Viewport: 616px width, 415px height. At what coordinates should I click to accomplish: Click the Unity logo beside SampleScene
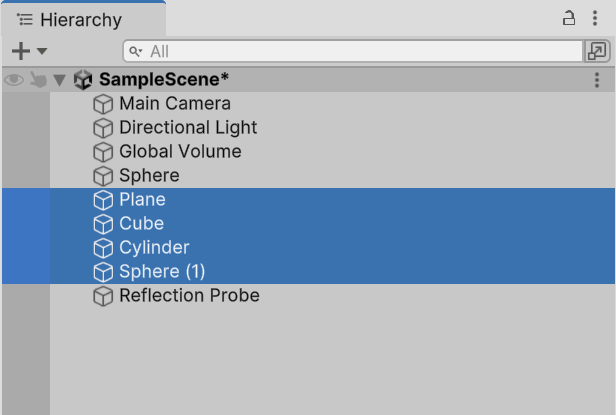click(84, 80)
